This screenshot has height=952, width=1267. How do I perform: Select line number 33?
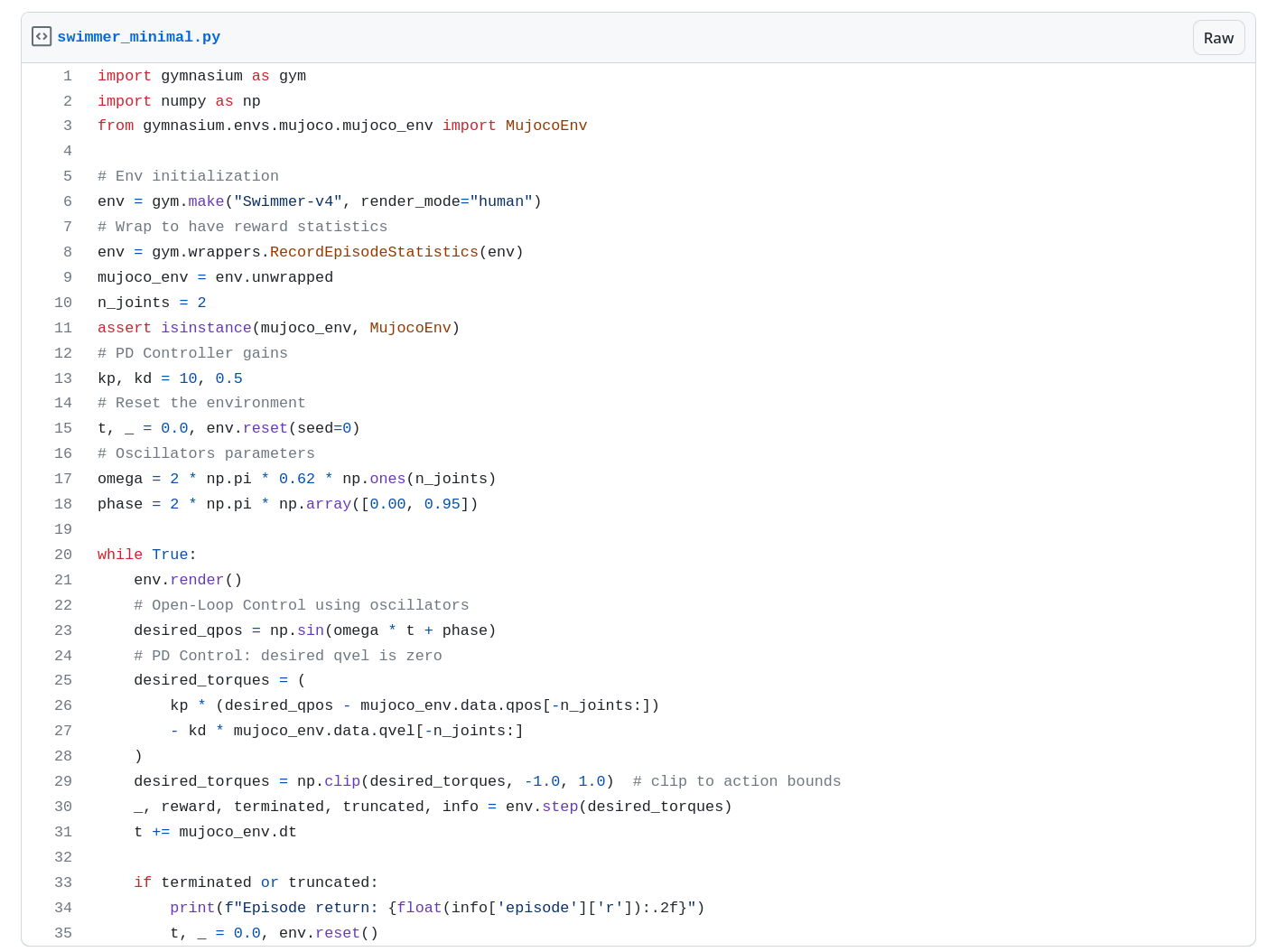(63, 882)
